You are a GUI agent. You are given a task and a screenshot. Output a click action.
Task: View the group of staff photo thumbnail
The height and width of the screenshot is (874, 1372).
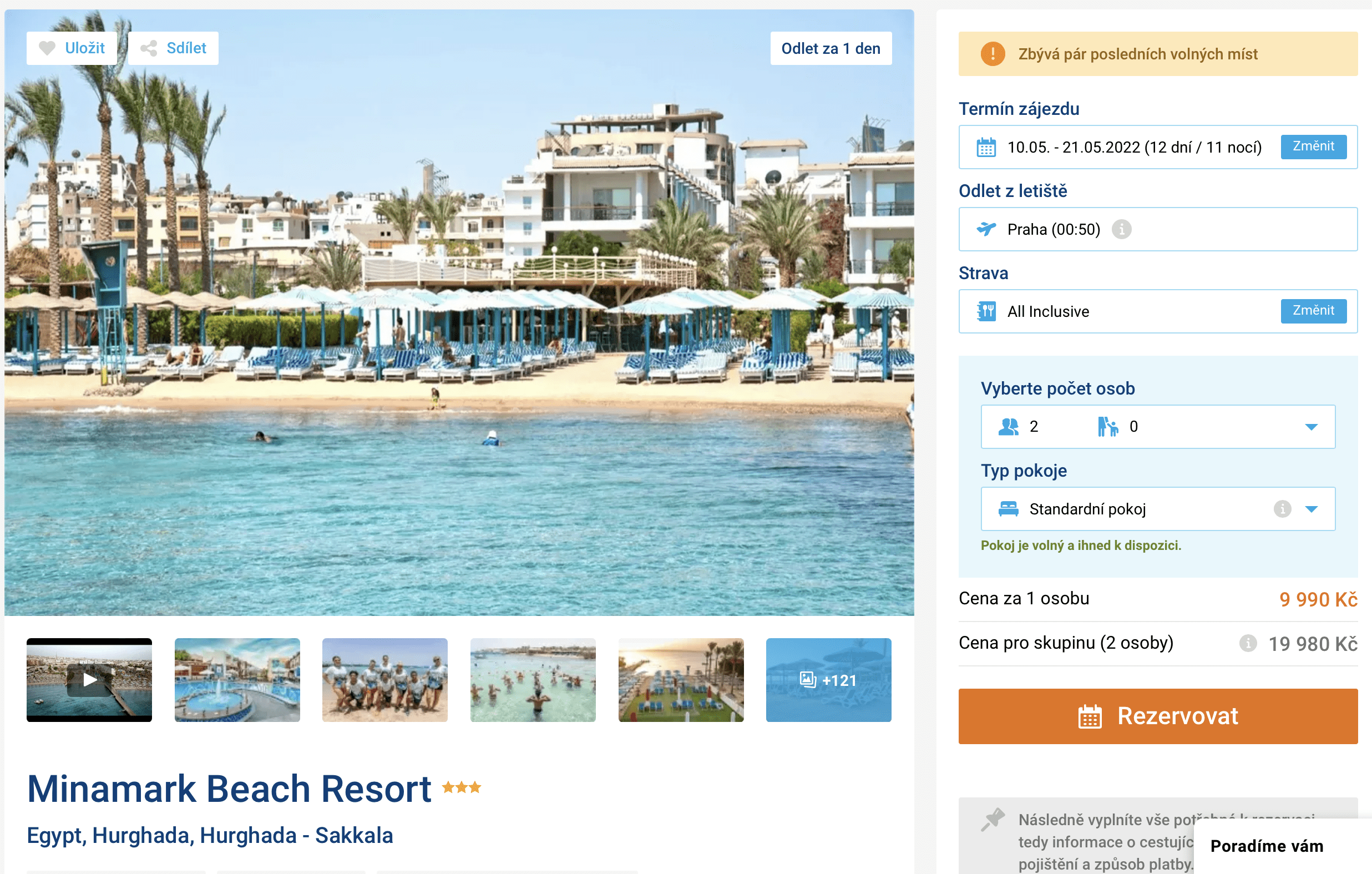click(384, 680)
